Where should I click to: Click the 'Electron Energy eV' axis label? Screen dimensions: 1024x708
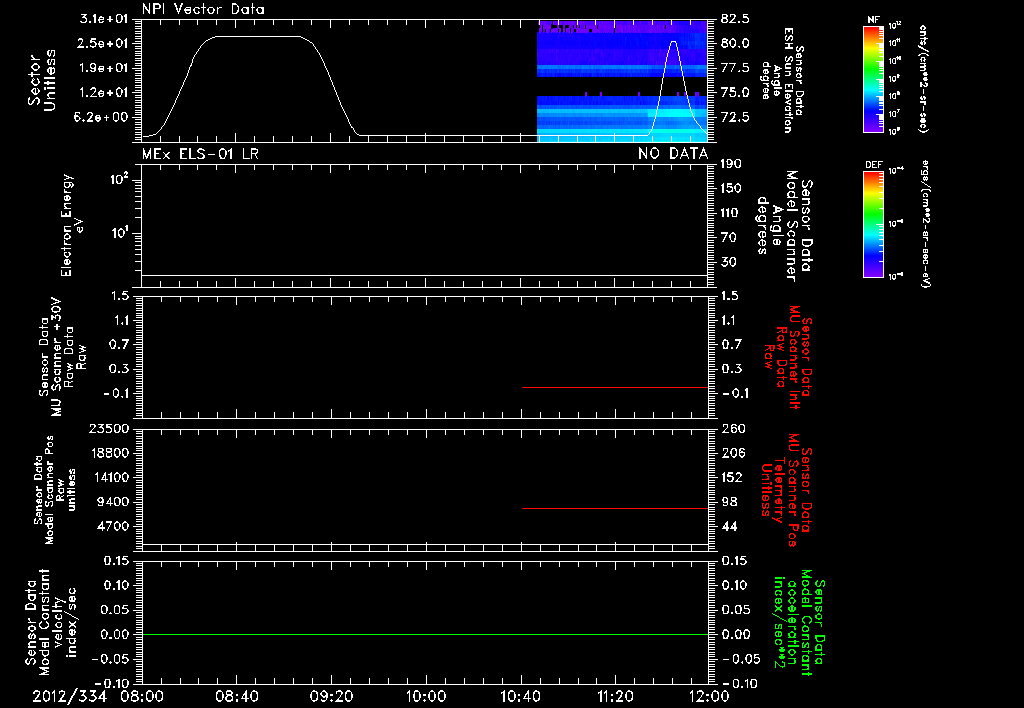(x=72, y=225)
